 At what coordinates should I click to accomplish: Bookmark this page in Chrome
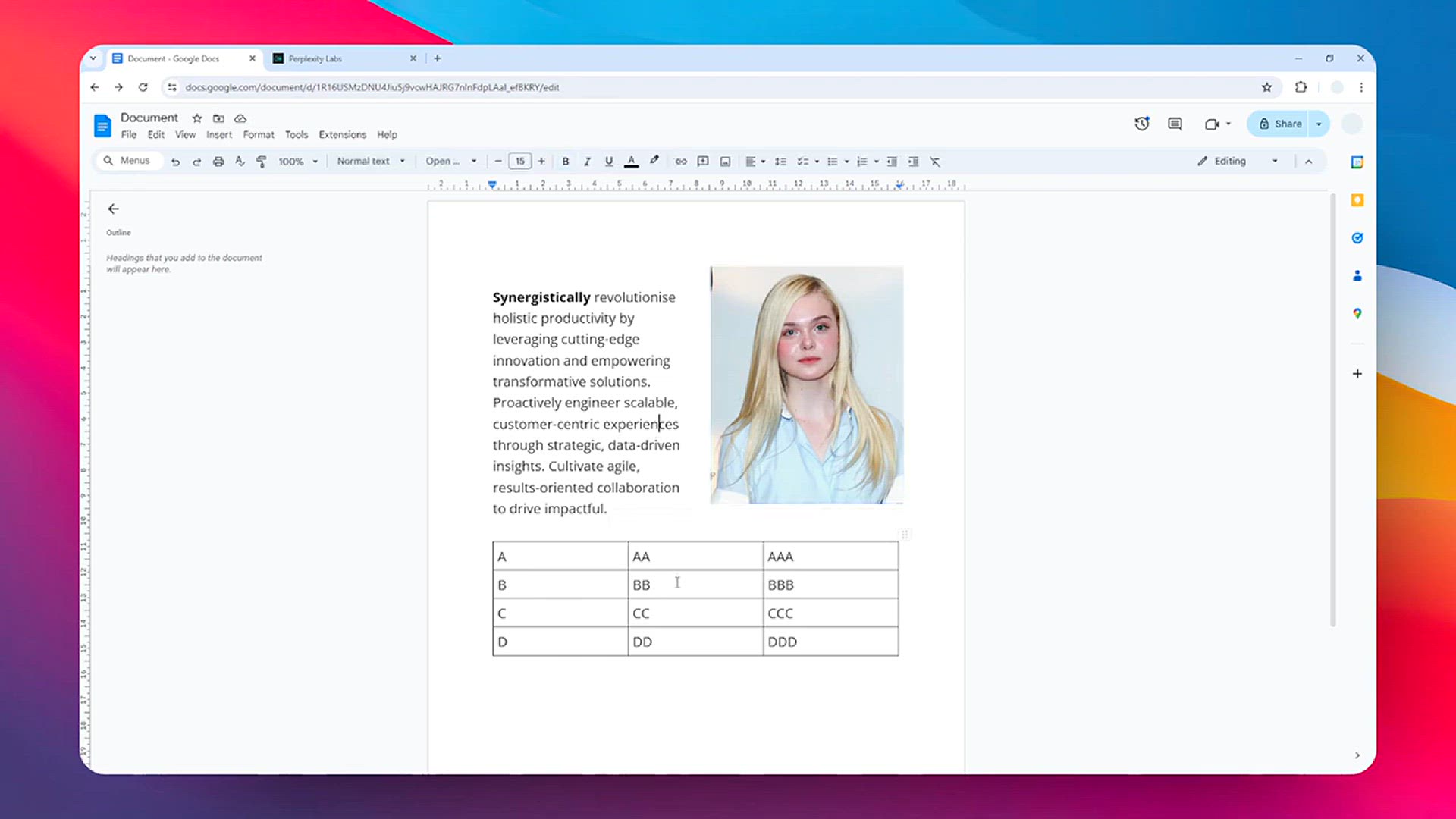pyautogui.click(x=1266, y=87)
